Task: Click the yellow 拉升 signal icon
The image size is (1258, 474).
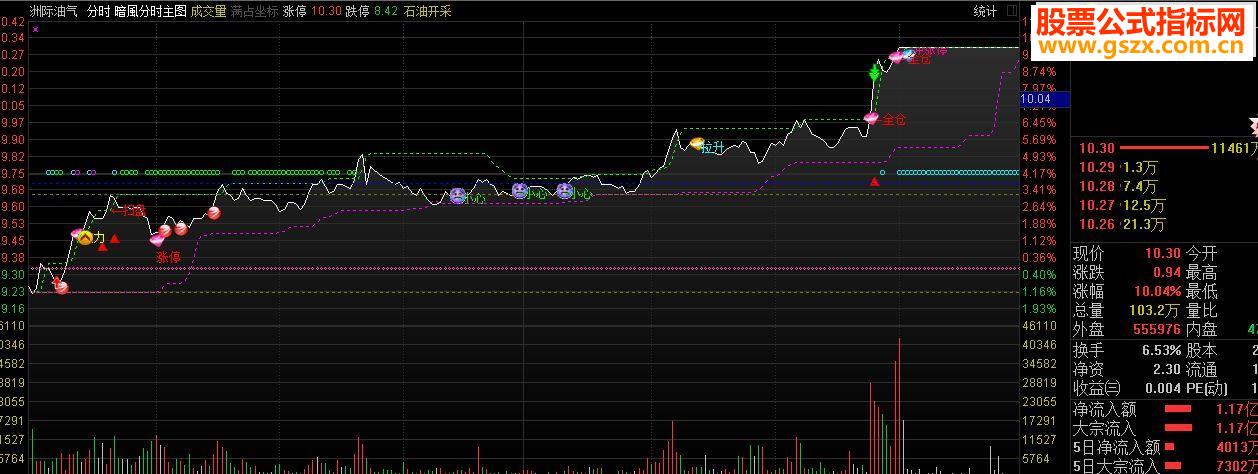Action: (697, 144)
